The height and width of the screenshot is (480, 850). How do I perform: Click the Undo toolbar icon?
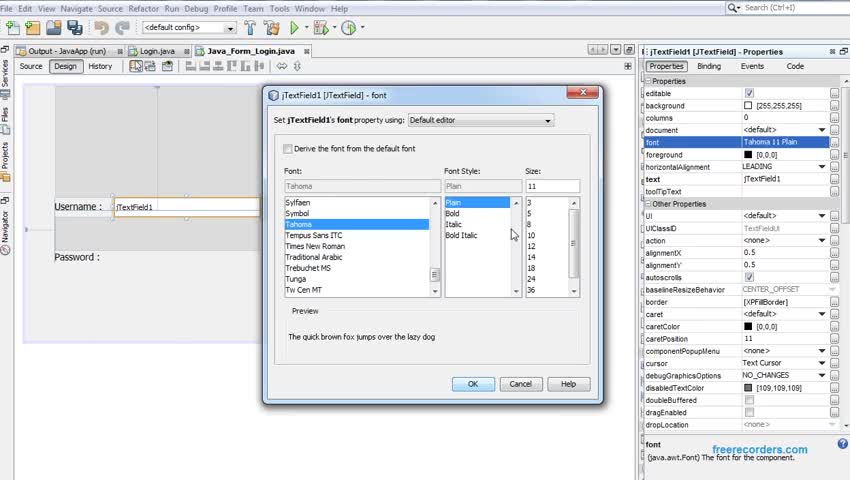click(x=101, y=28)
